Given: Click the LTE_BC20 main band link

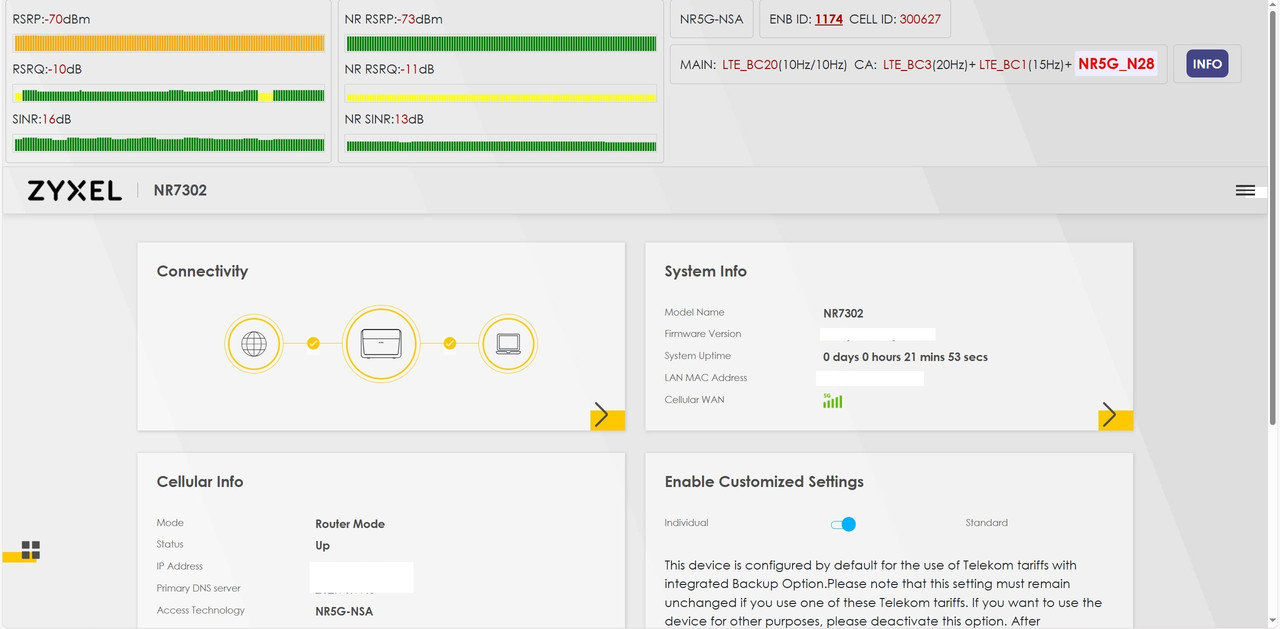Looking at the screenshot, I should (750, 64).
